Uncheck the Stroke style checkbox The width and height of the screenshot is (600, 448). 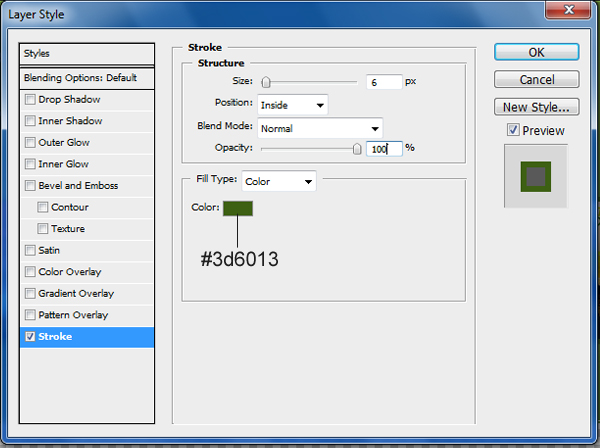click(x=30, y=337)
